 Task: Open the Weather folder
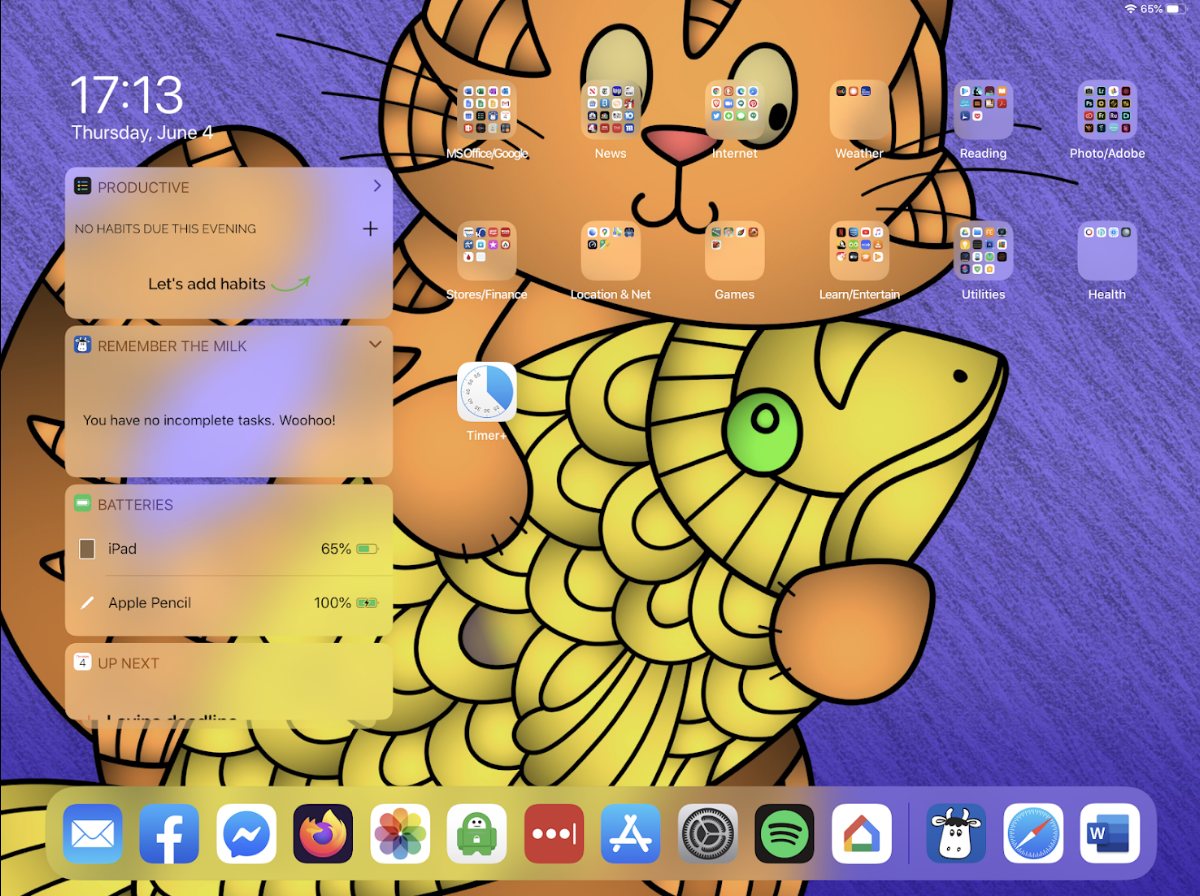click(859, 110)
